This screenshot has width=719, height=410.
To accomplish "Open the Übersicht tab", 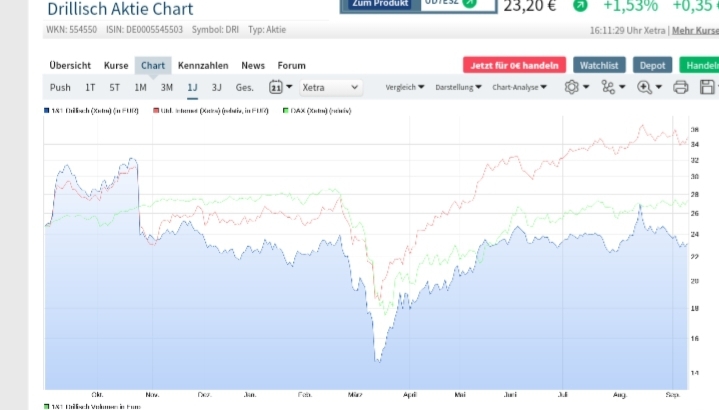I will [70, 65].
